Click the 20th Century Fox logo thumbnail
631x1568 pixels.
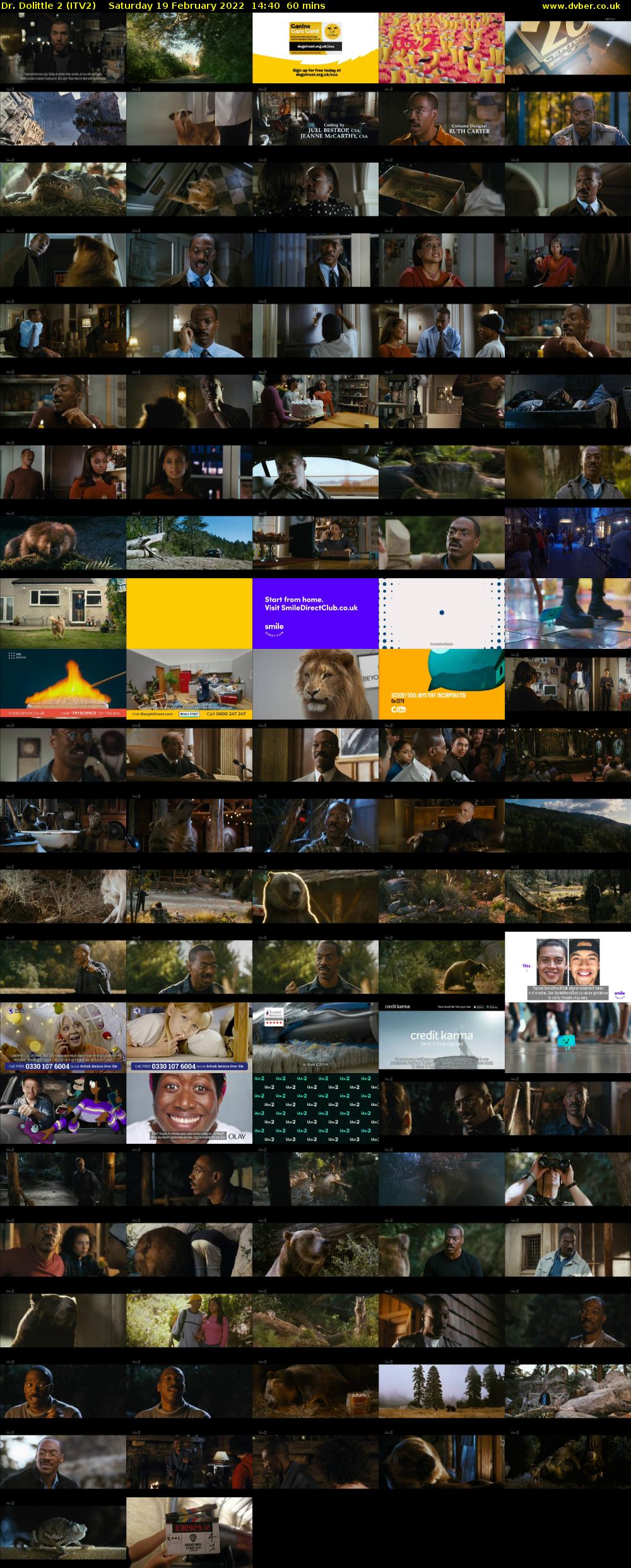coord(568,48)
